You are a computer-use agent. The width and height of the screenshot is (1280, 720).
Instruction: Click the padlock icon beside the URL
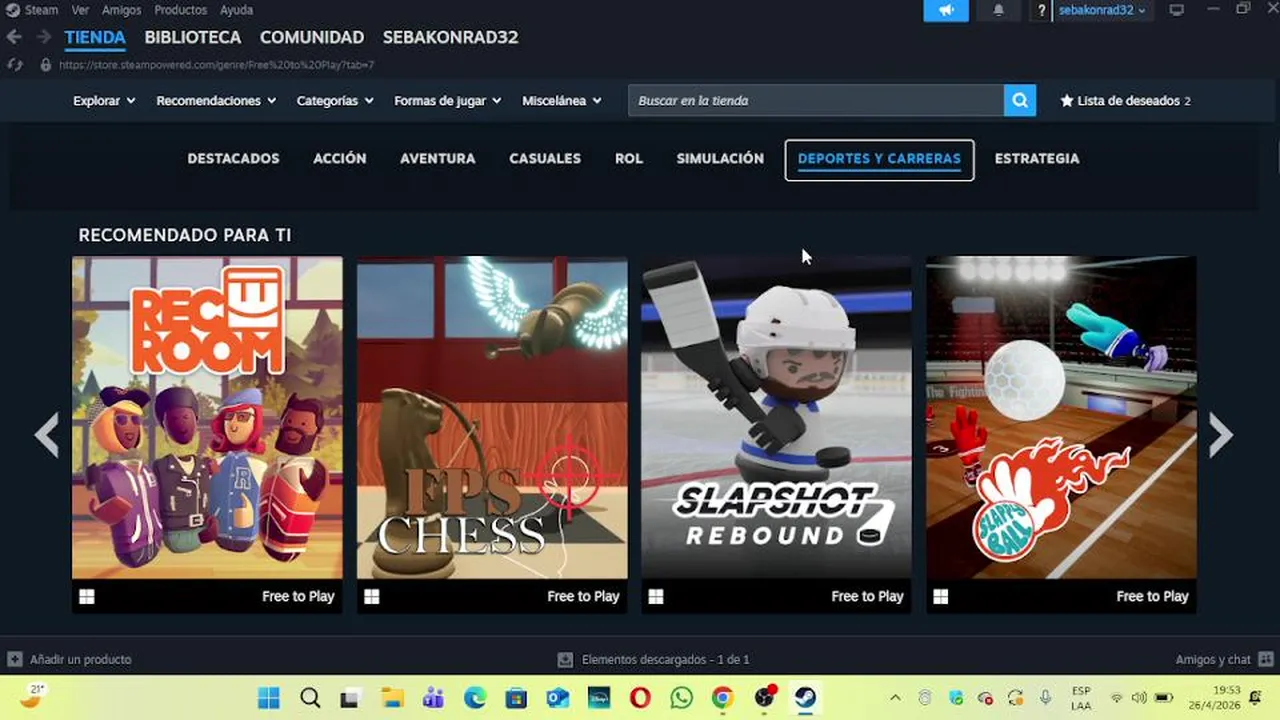45,64
